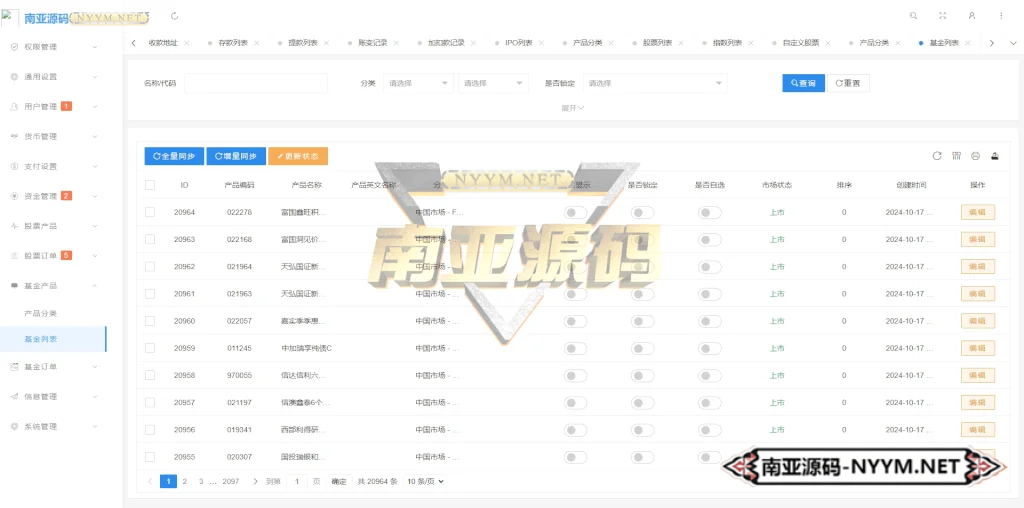The image size is (1024, 508).
Task: Toggle 显示 switch for product 022278
Action: point(576,212)
